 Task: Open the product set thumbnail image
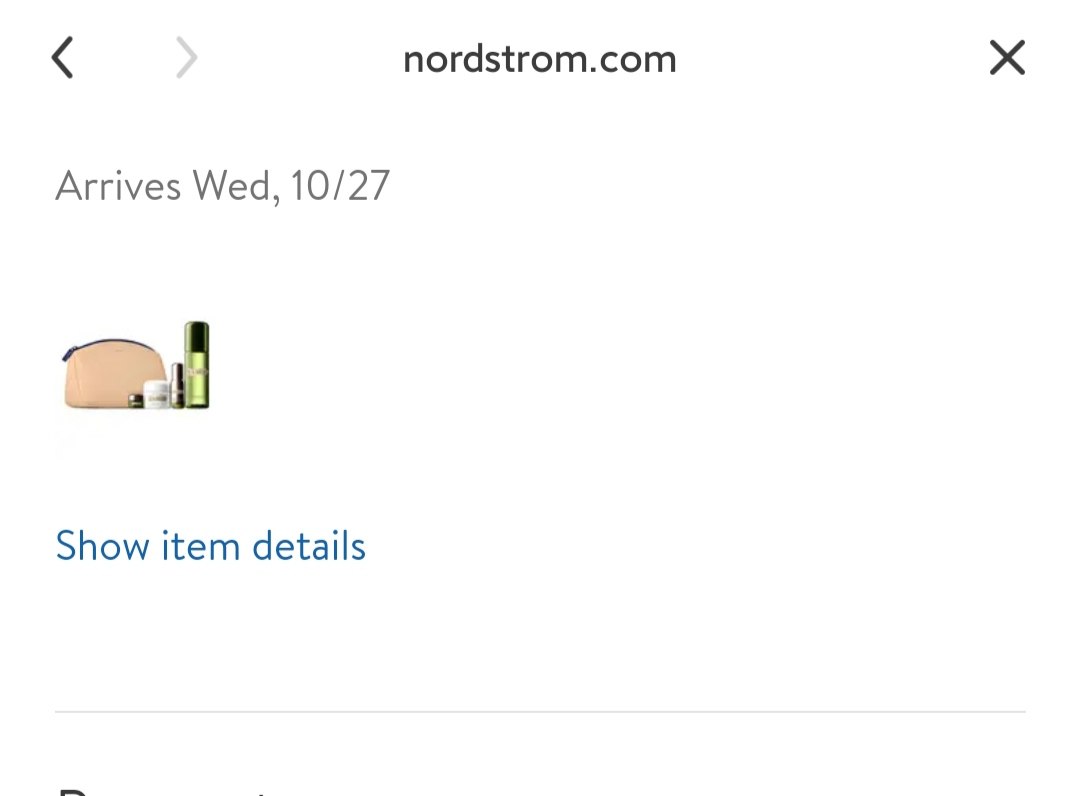tap(136, 366)
